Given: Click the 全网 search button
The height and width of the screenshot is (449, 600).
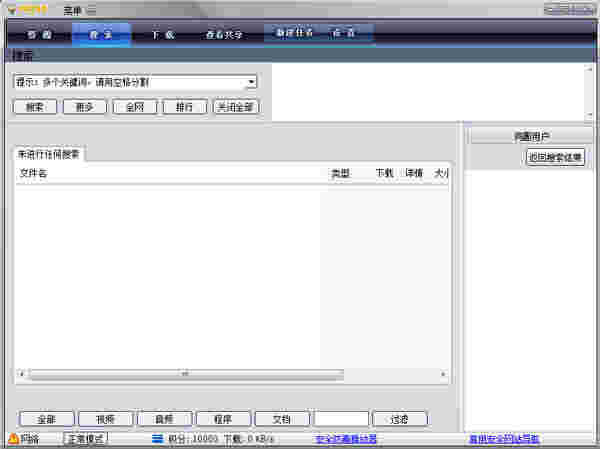Looking at the screenshot, I should [x=135, y=107].
